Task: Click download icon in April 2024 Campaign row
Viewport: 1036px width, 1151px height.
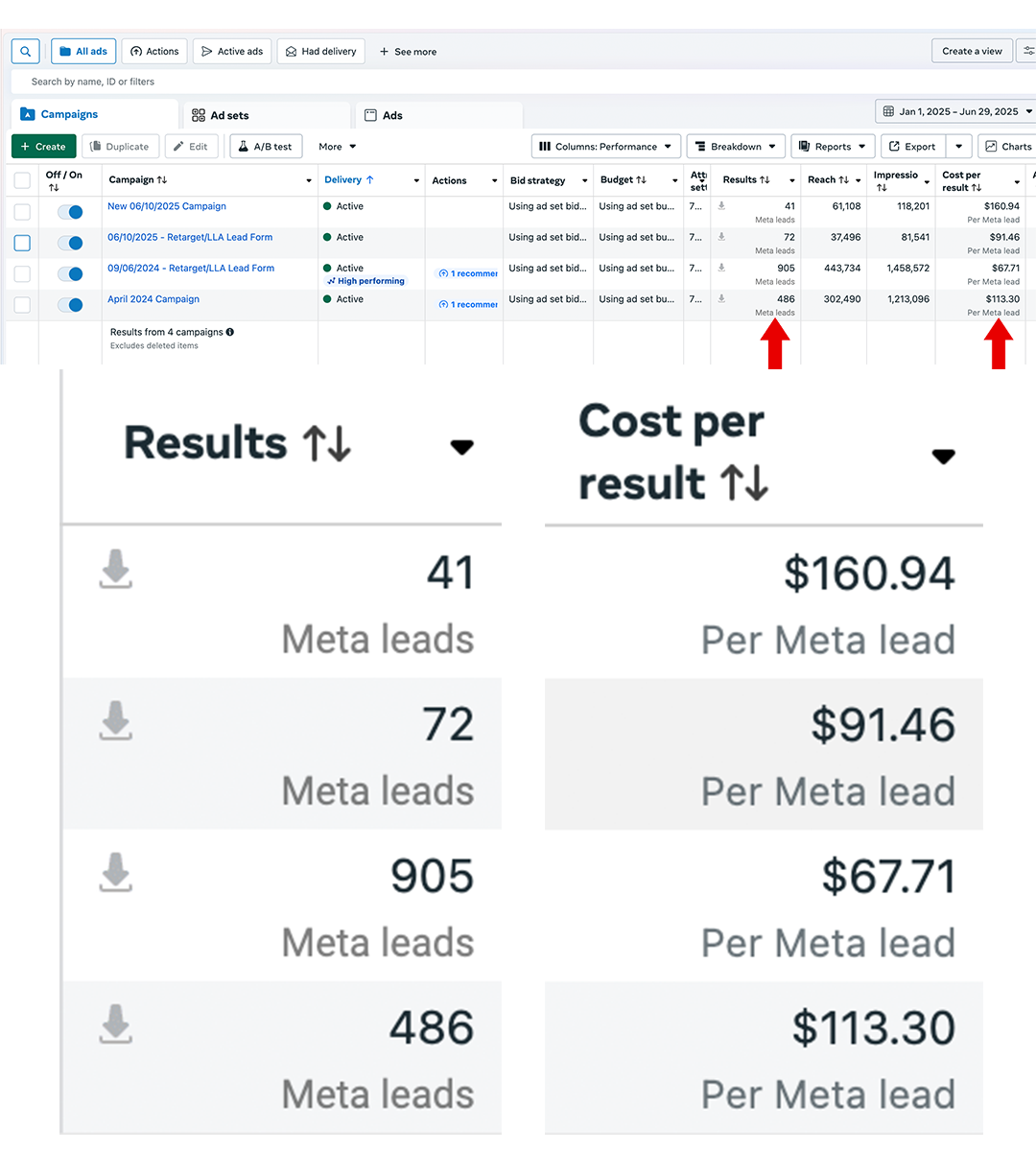Action: (721, 299)
